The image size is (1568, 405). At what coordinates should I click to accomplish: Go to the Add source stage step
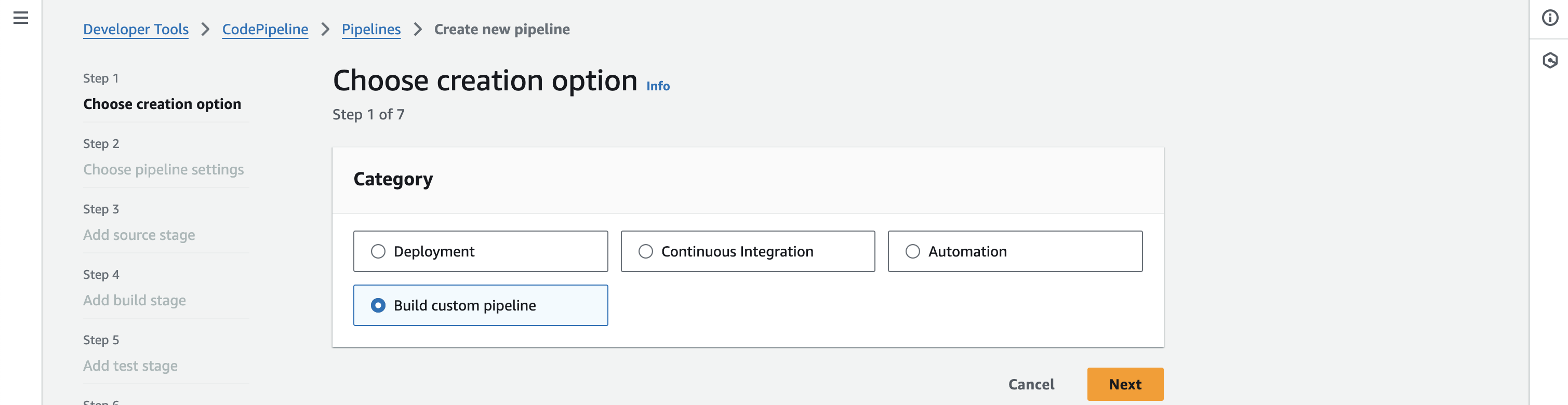pos(139,235)
